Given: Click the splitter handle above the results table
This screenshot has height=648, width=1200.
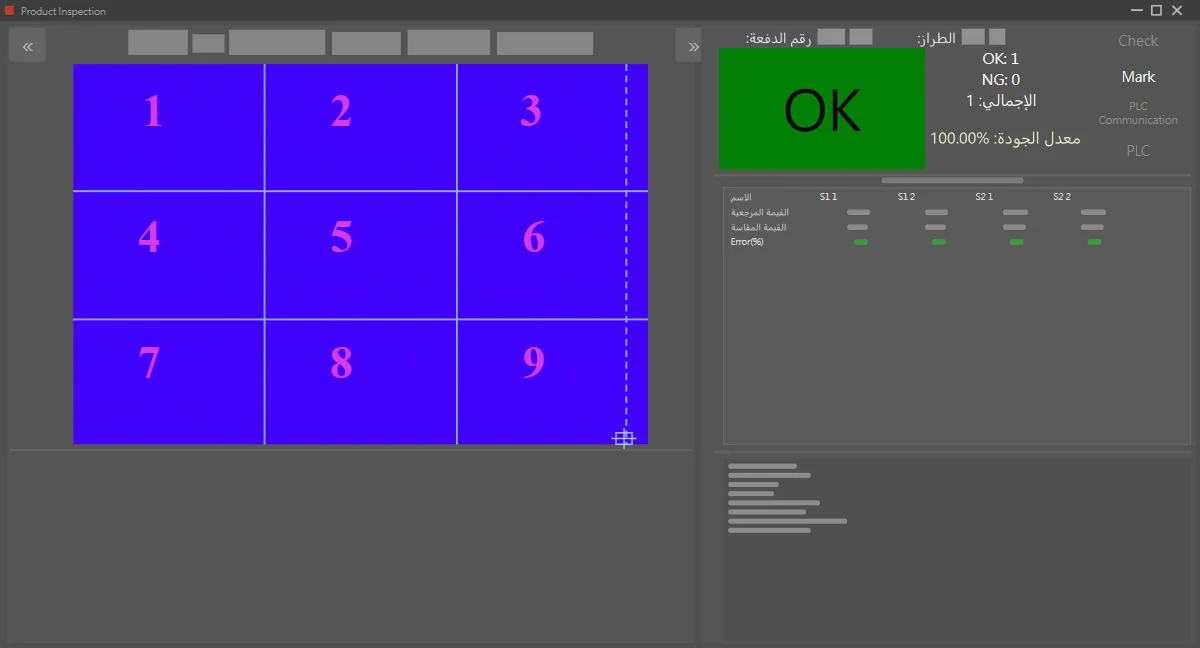Looking at the screenshot, I should 952,180.
